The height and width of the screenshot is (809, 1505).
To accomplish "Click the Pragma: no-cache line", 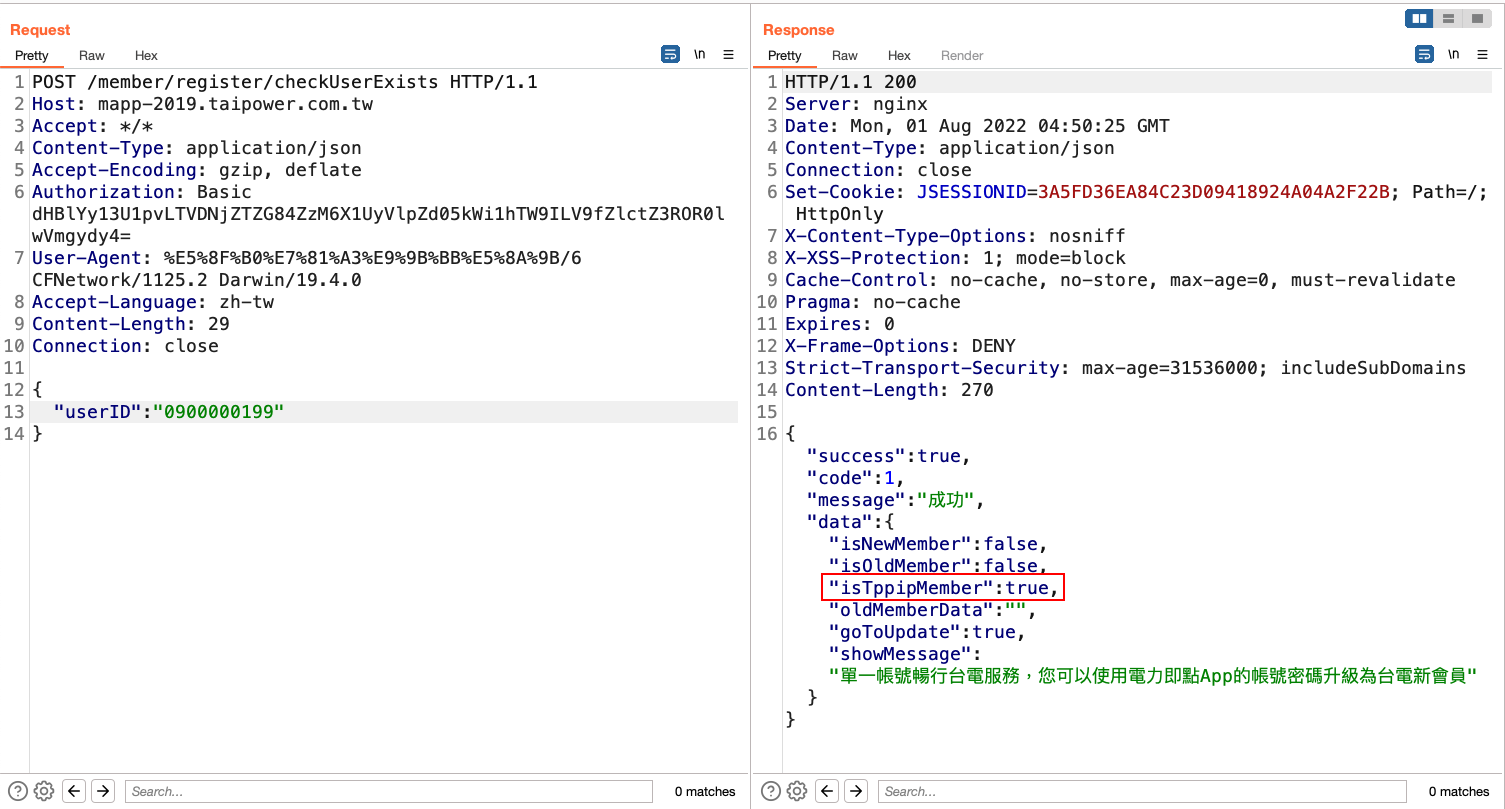I will click(x=873, y=302).
